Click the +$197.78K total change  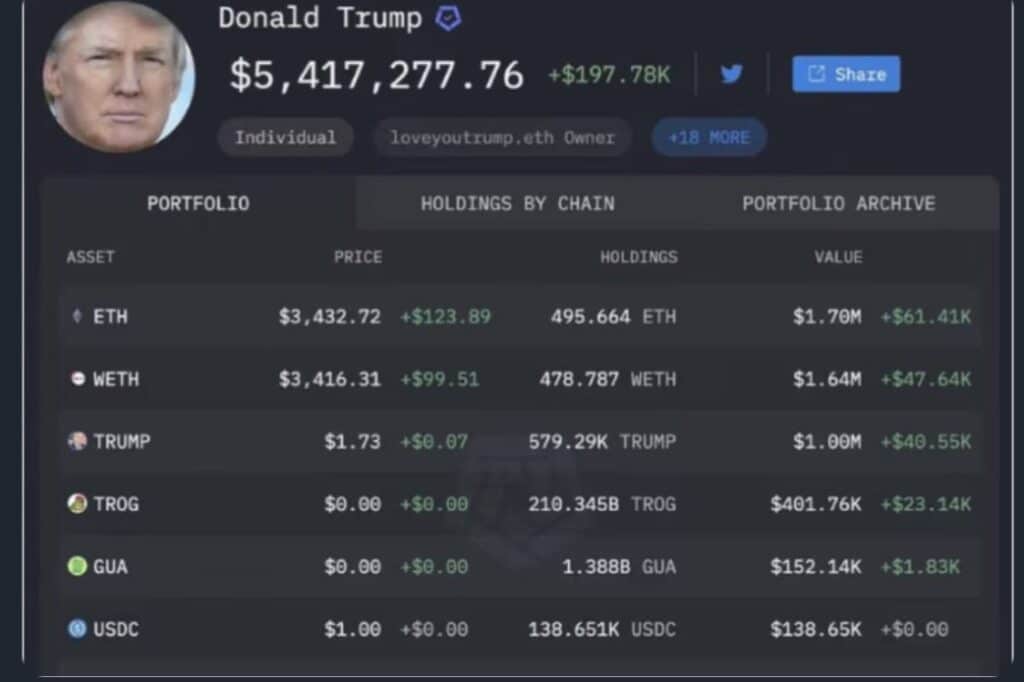609,75
